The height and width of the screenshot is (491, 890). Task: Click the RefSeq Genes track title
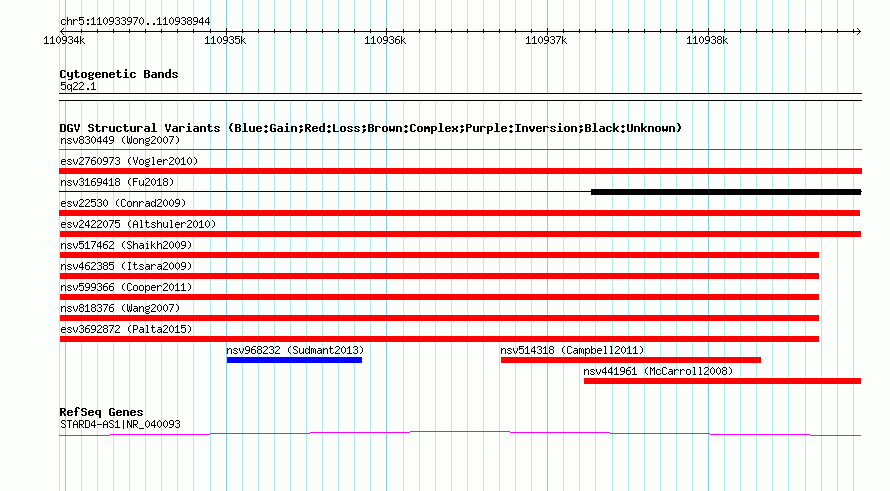pos(101,412)
